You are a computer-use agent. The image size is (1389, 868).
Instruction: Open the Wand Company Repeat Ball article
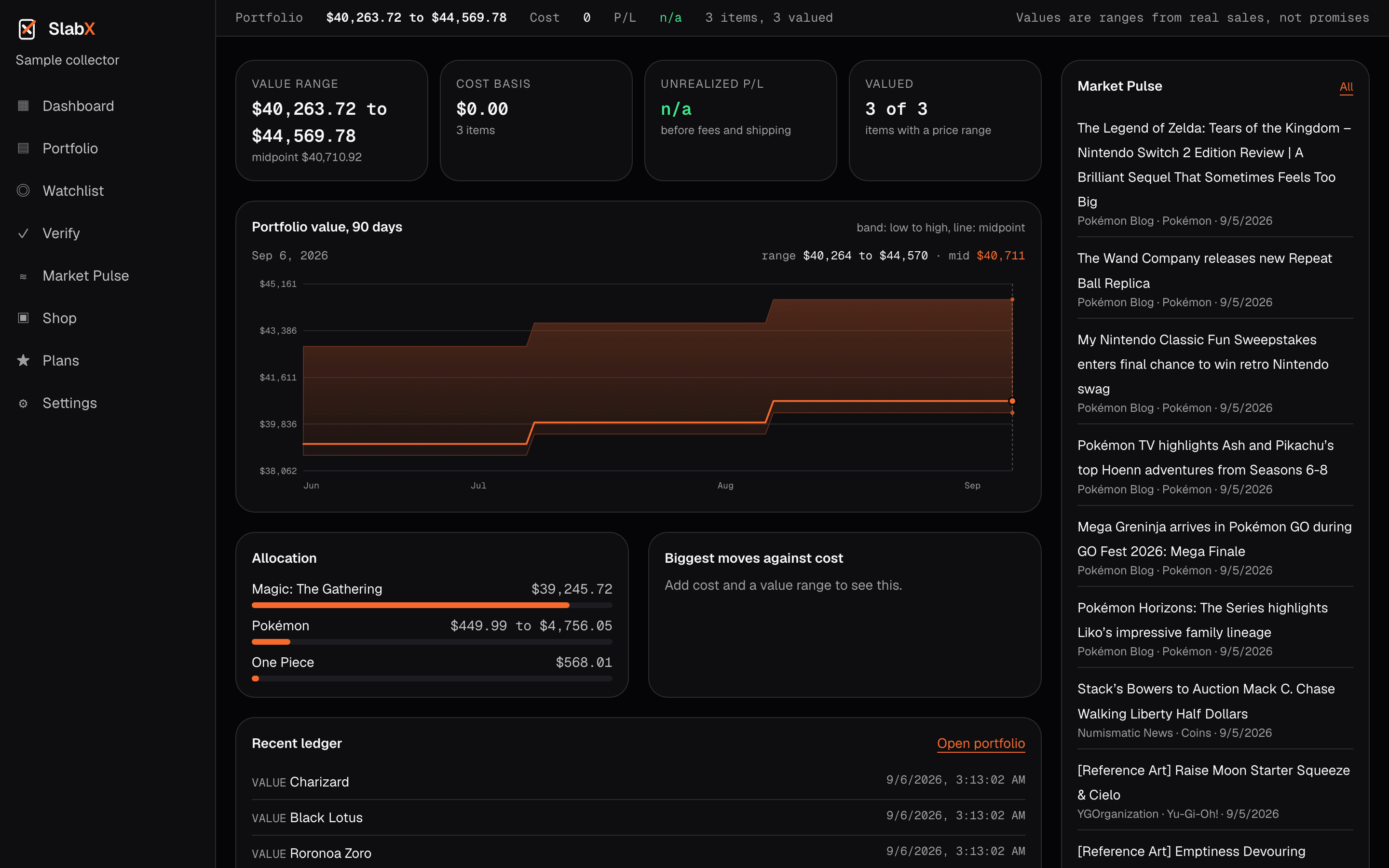pos(1204,271)
